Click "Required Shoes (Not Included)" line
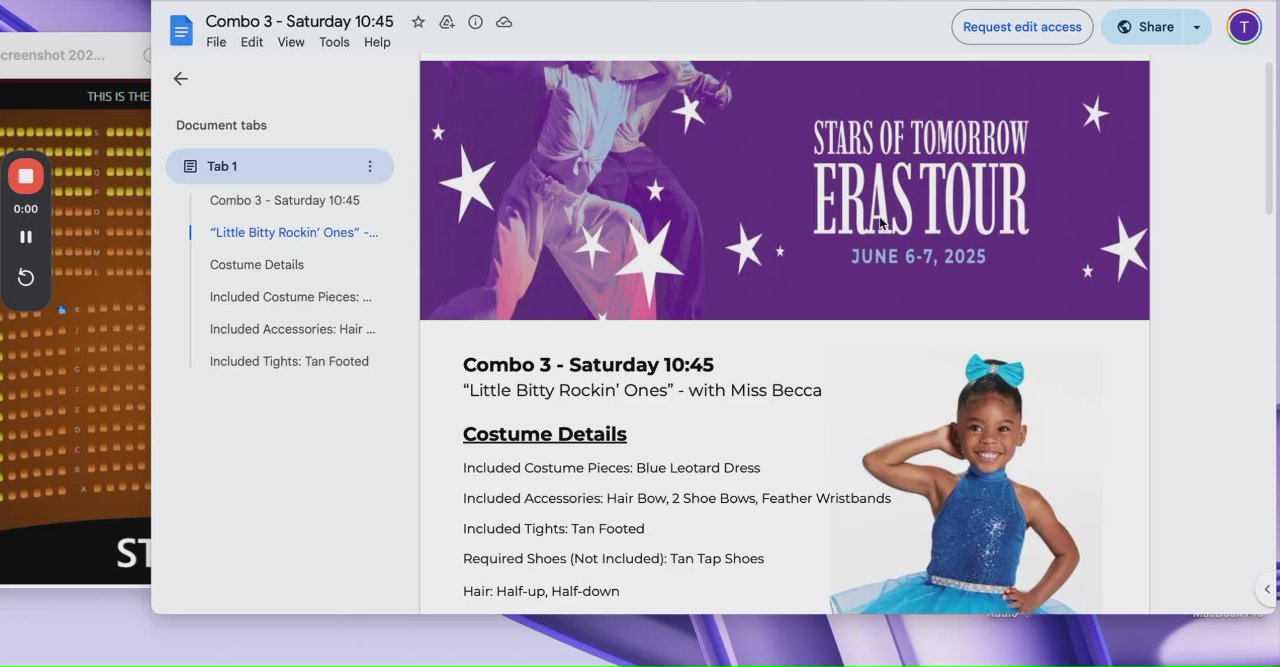 click(613, 559)
